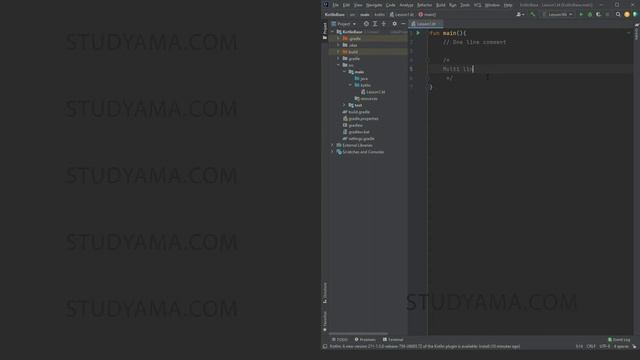Screen dimensions: 640x360
Task: Click the UTF-8 encoding widget
Action: click(604, 347)
